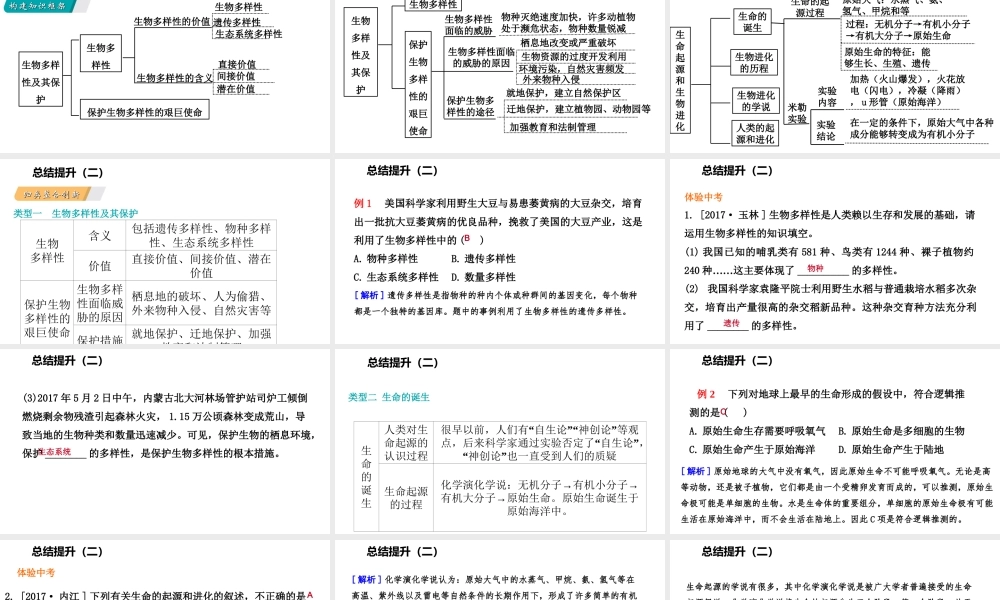The height and width of the screenshot is (600, 1000).
Task: Click the 生物多样性的价值 node in the first concept map
Action: [172, 21]
